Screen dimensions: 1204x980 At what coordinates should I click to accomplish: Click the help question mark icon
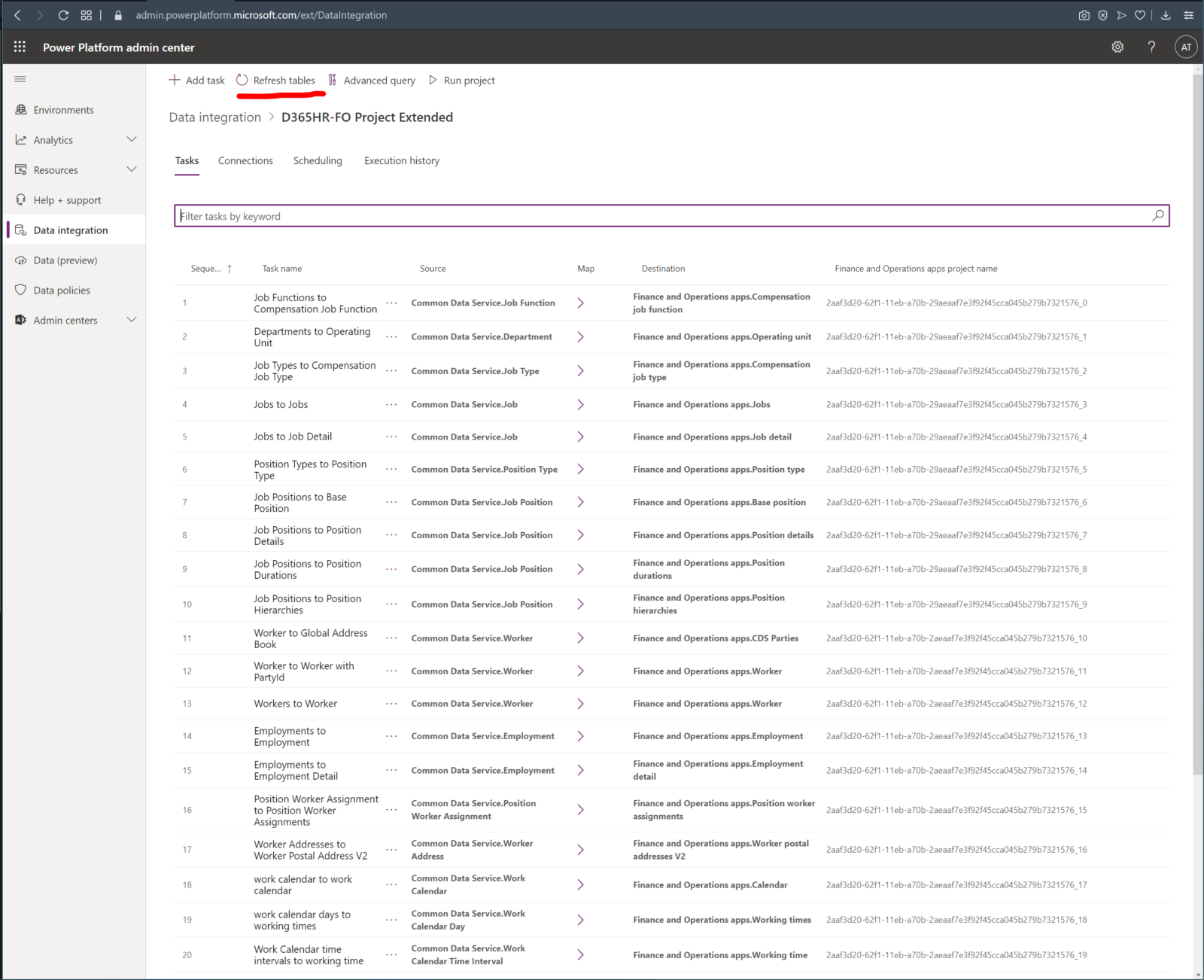tap(1151, 47)
